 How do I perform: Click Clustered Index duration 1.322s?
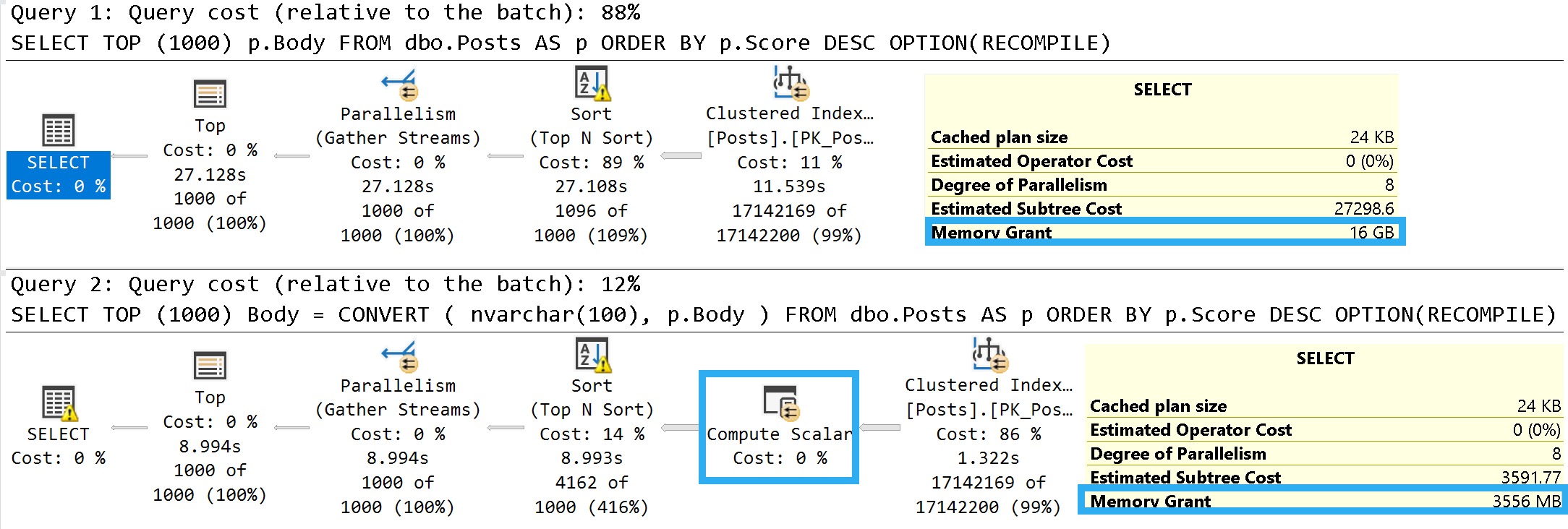[x=989, y=458]
